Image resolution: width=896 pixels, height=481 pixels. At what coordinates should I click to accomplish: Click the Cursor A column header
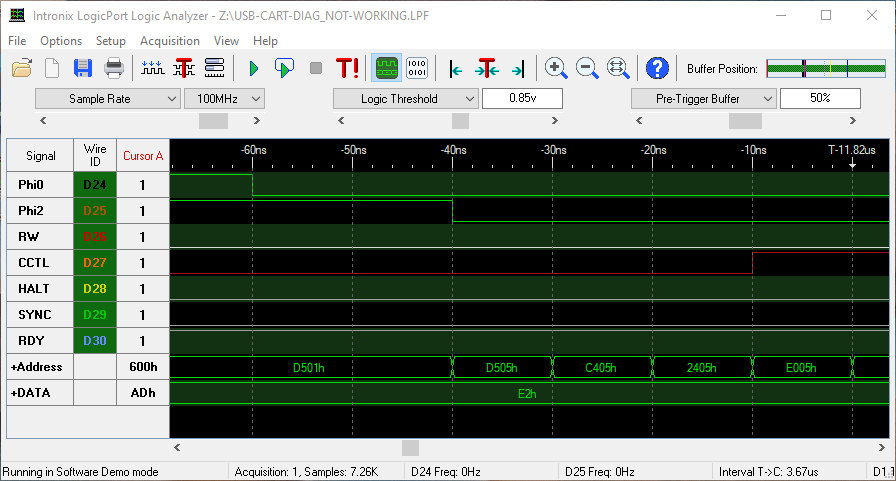click(x=143, y=156)
